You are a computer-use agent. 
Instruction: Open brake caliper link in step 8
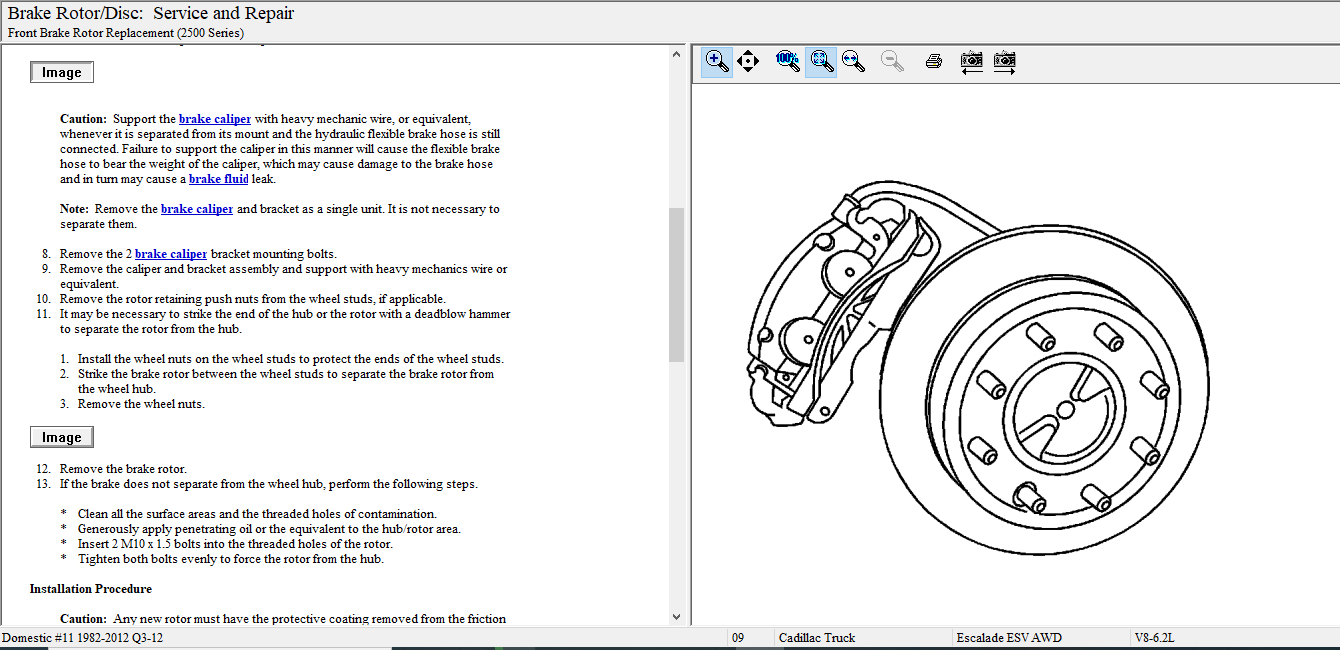[171, 254]
